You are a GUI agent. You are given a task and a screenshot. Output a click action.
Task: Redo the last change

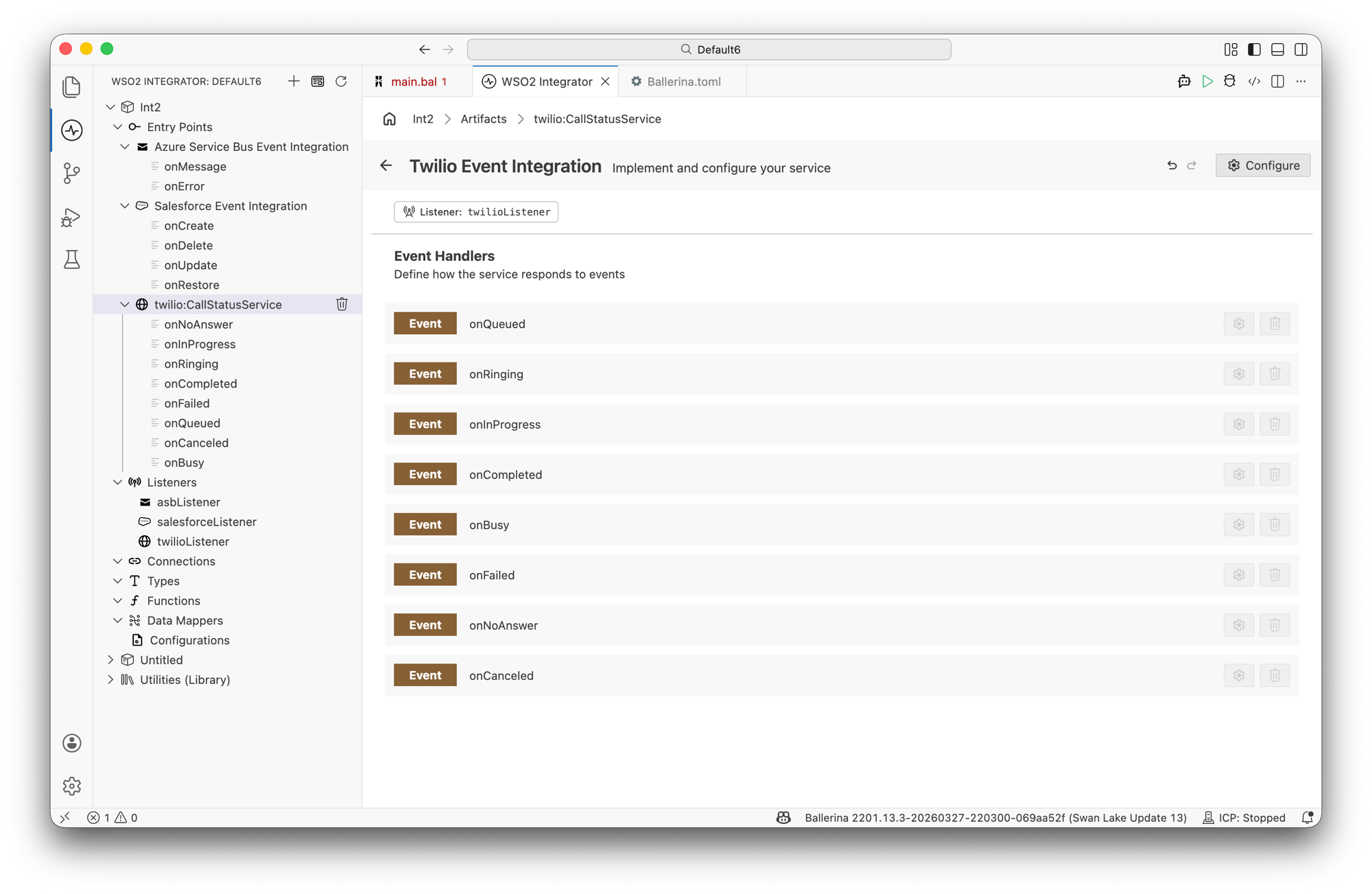pos(1192,165)
